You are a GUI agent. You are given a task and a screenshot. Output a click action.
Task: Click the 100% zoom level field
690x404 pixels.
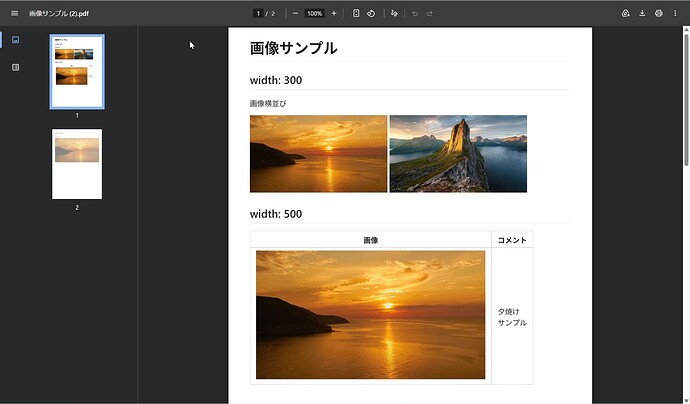314,13
